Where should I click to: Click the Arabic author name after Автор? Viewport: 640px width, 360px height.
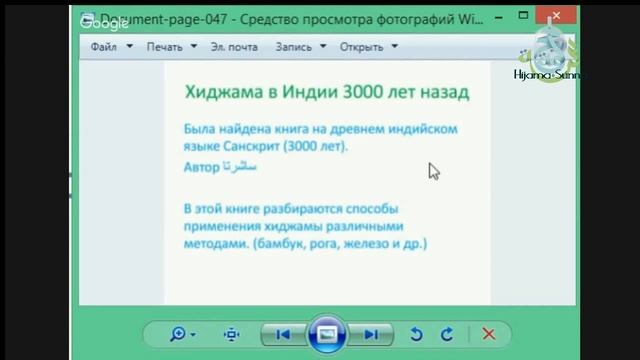[240, 167]
